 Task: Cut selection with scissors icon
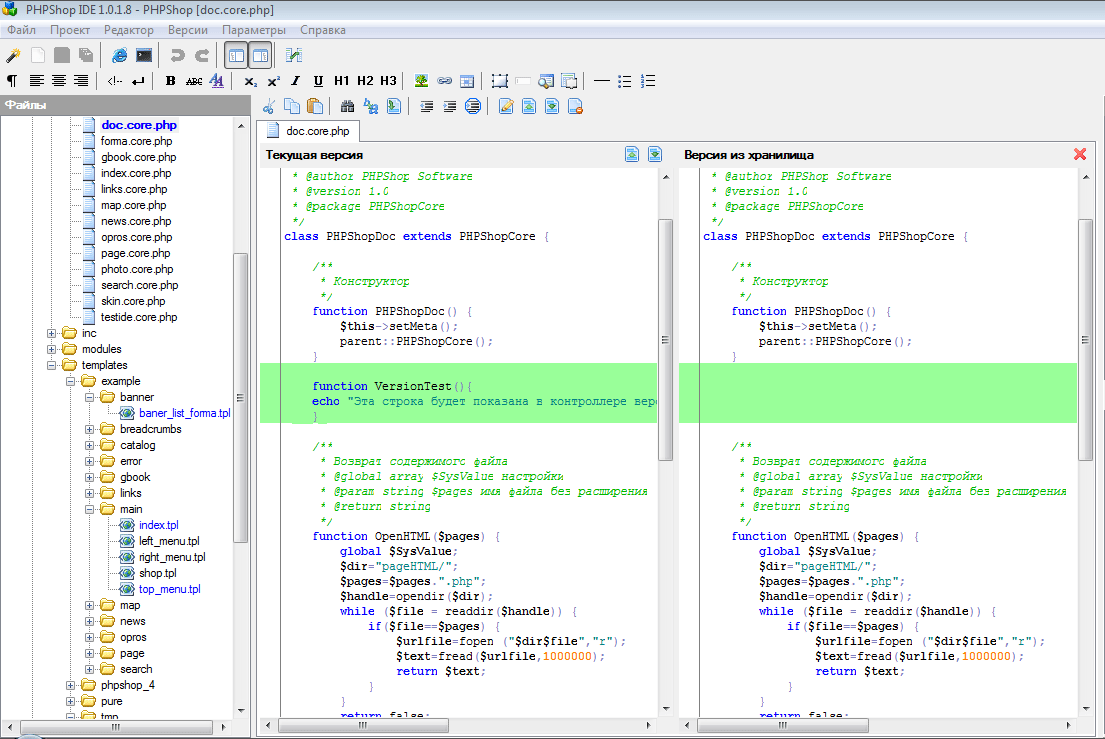[x=268, y=106]
